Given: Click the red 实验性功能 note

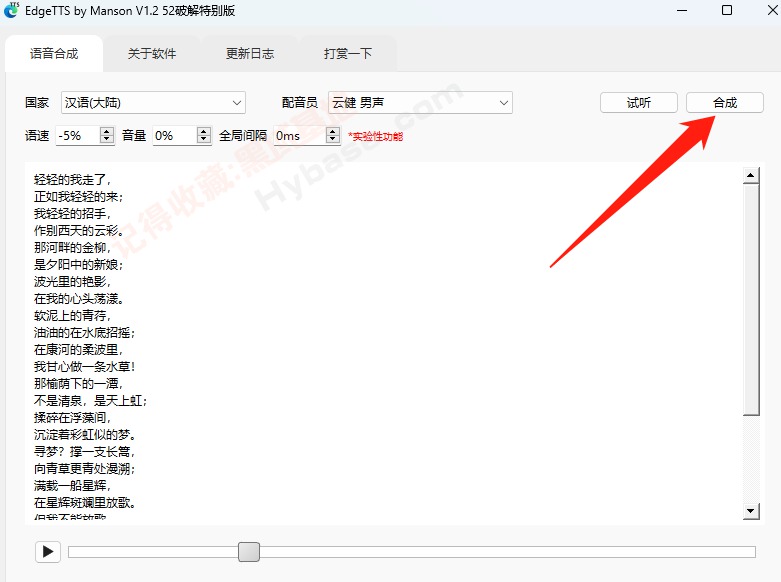Looking at the screenshot, I should [x=376, y=136].
